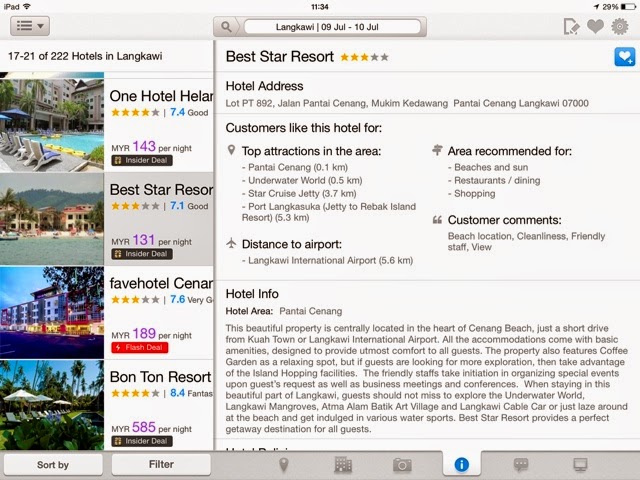Tap the Filter button
Screen dimensions: 640x480
coord(161,464)
